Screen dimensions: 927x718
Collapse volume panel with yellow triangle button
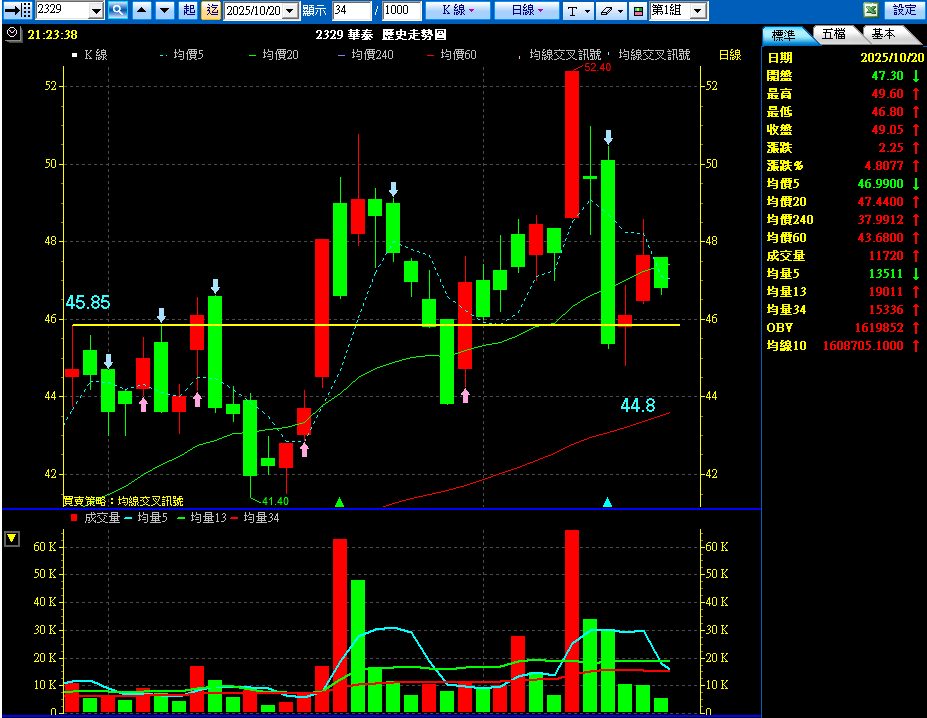pos(12,539)
